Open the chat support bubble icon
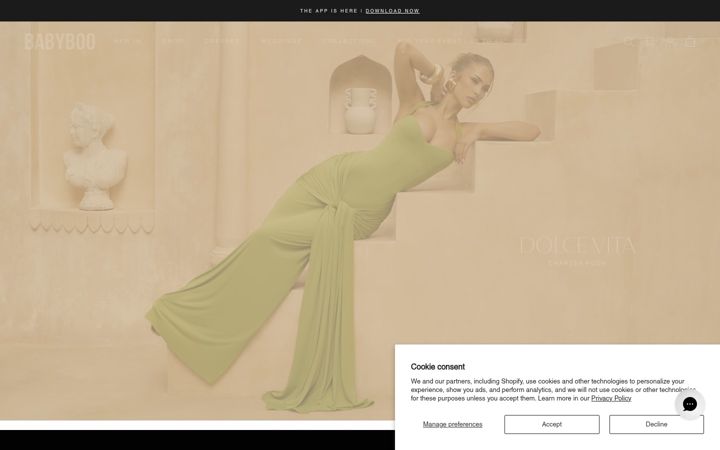The width and height of the screenshot is (720, 450). pos(689,404)
